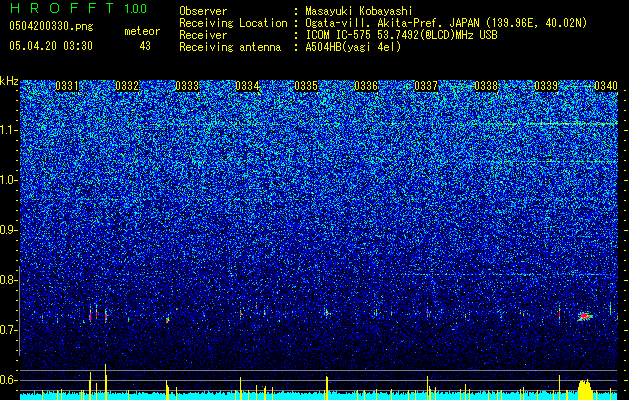The height and width of the screenshot is (400, 629).
Task: Click the date stamp 05.04.20 03:30
Action: pyautogui.click(x=51, y=46)
